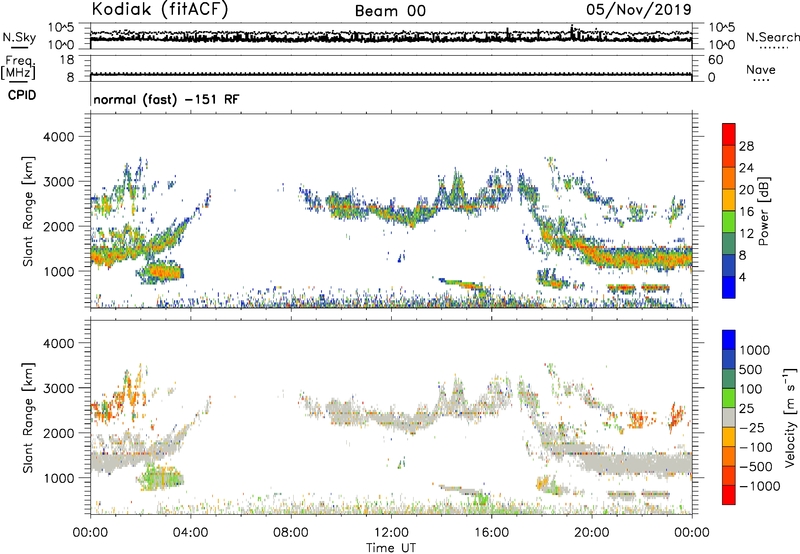Click the 'N.Sky' legend label
The image size is (800, 554).
(19, 37)
